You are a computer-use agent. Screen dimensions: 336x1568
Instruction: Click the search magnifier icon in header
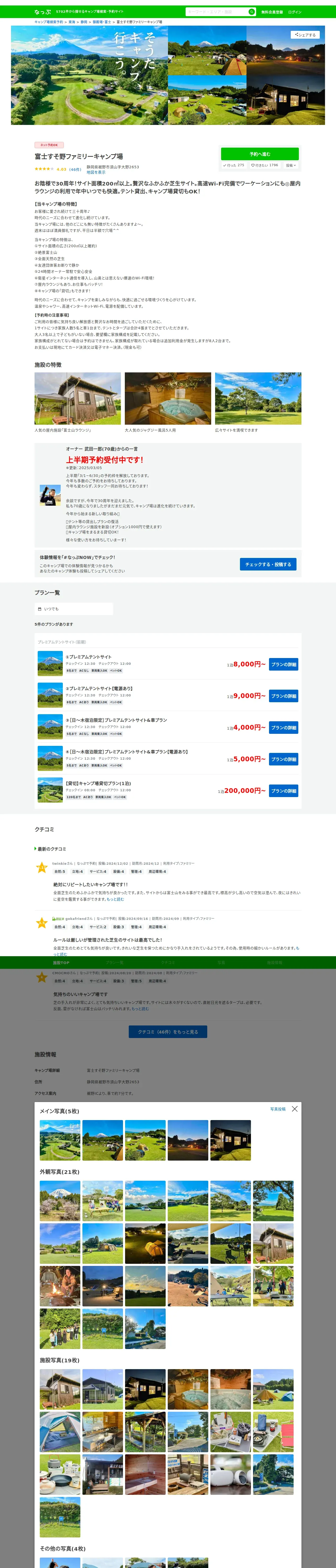click(x=251, y=11)
